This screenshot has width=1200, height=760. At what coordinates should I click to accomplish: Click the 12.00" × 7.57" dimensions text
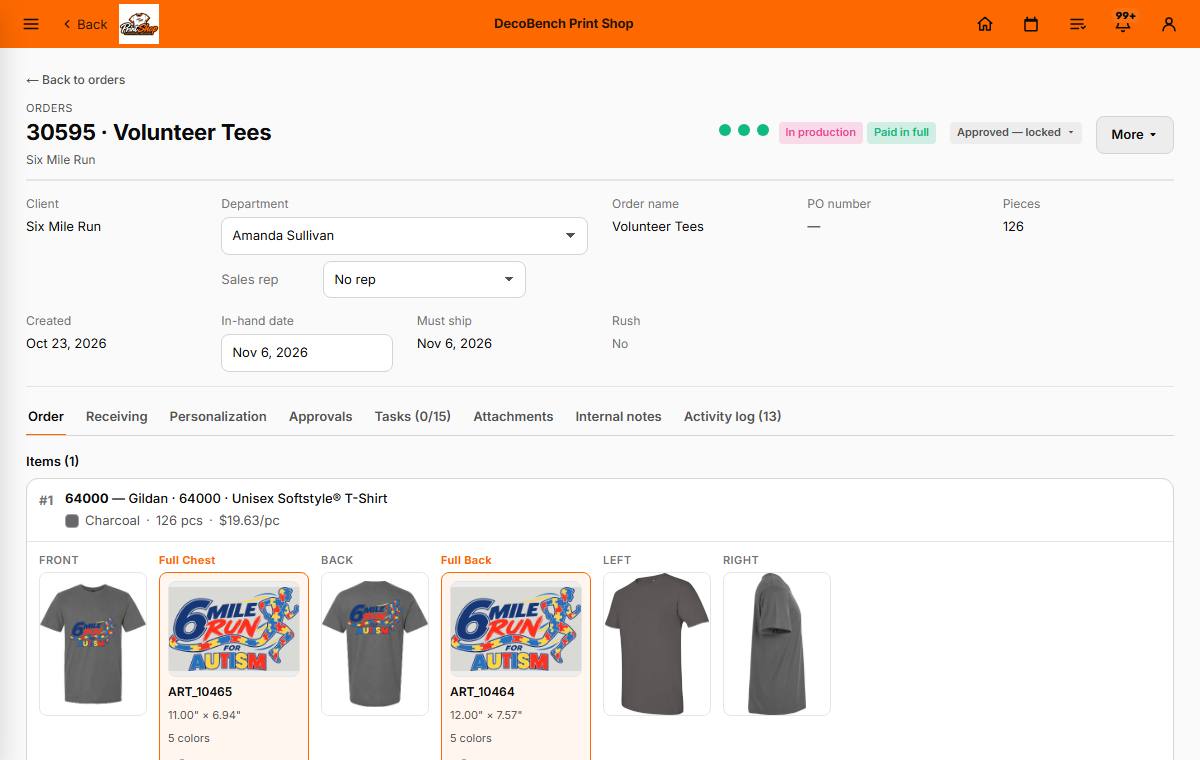point(486,715)
